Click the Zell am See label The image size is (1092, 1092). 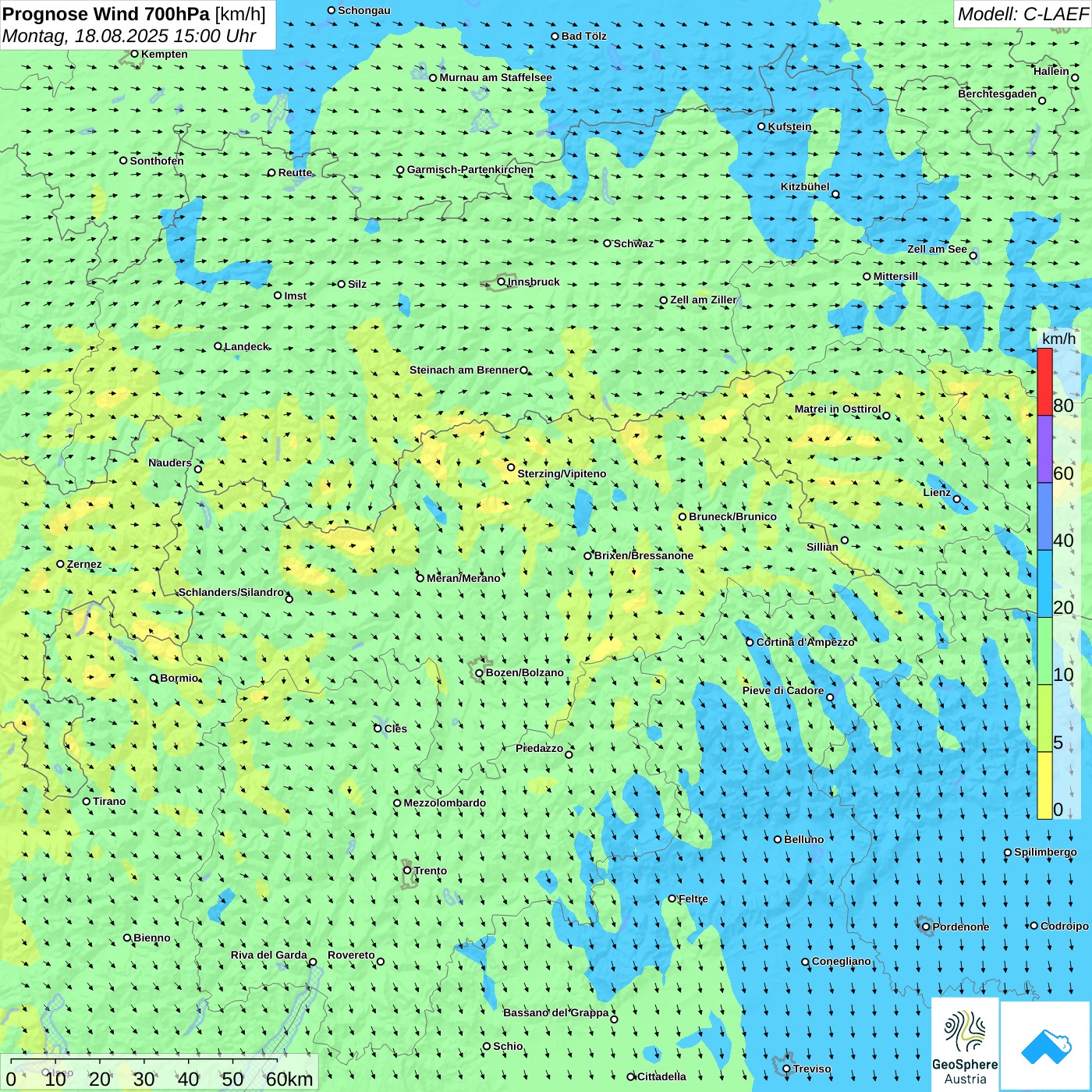(x=937, y=249)
